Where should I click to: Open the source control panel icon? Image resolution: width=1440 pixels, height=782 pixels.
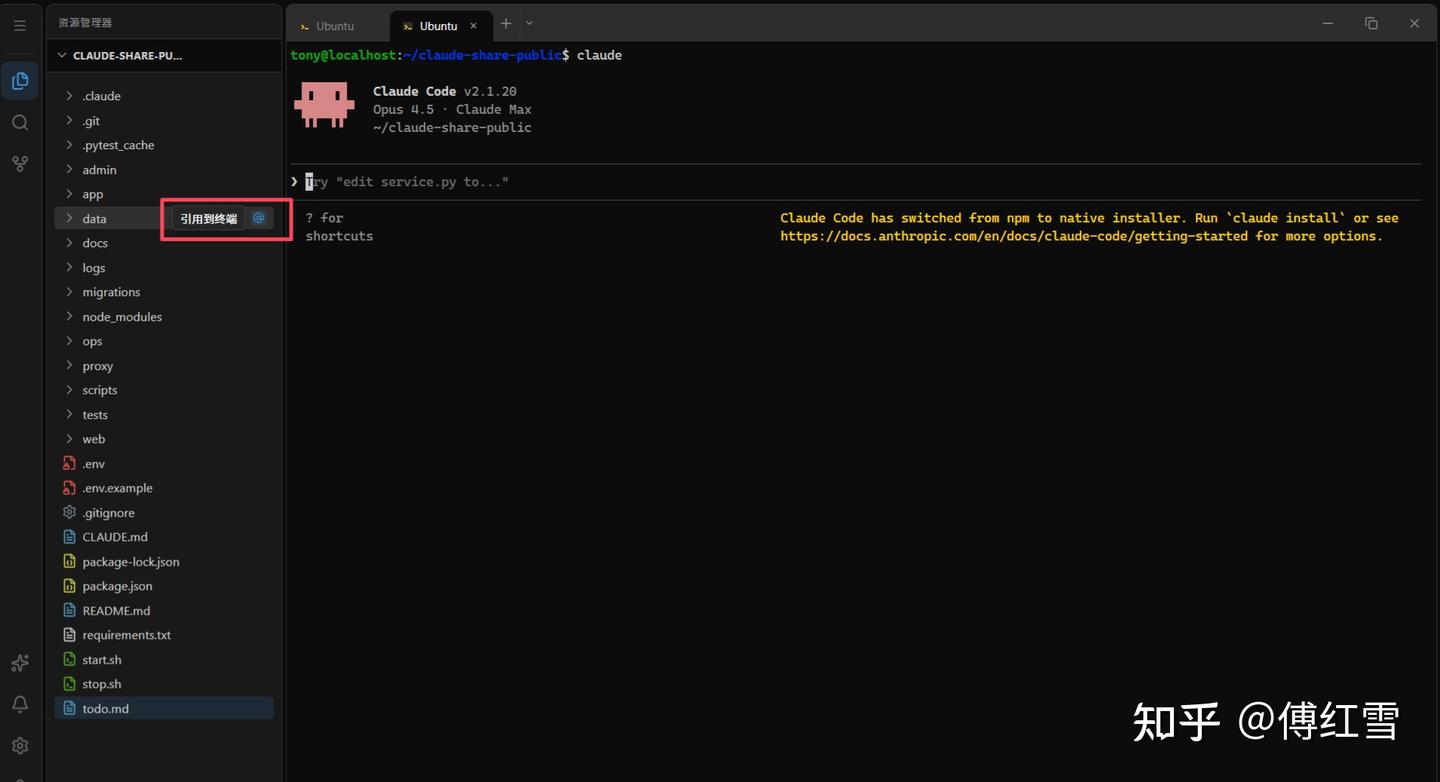20,163
